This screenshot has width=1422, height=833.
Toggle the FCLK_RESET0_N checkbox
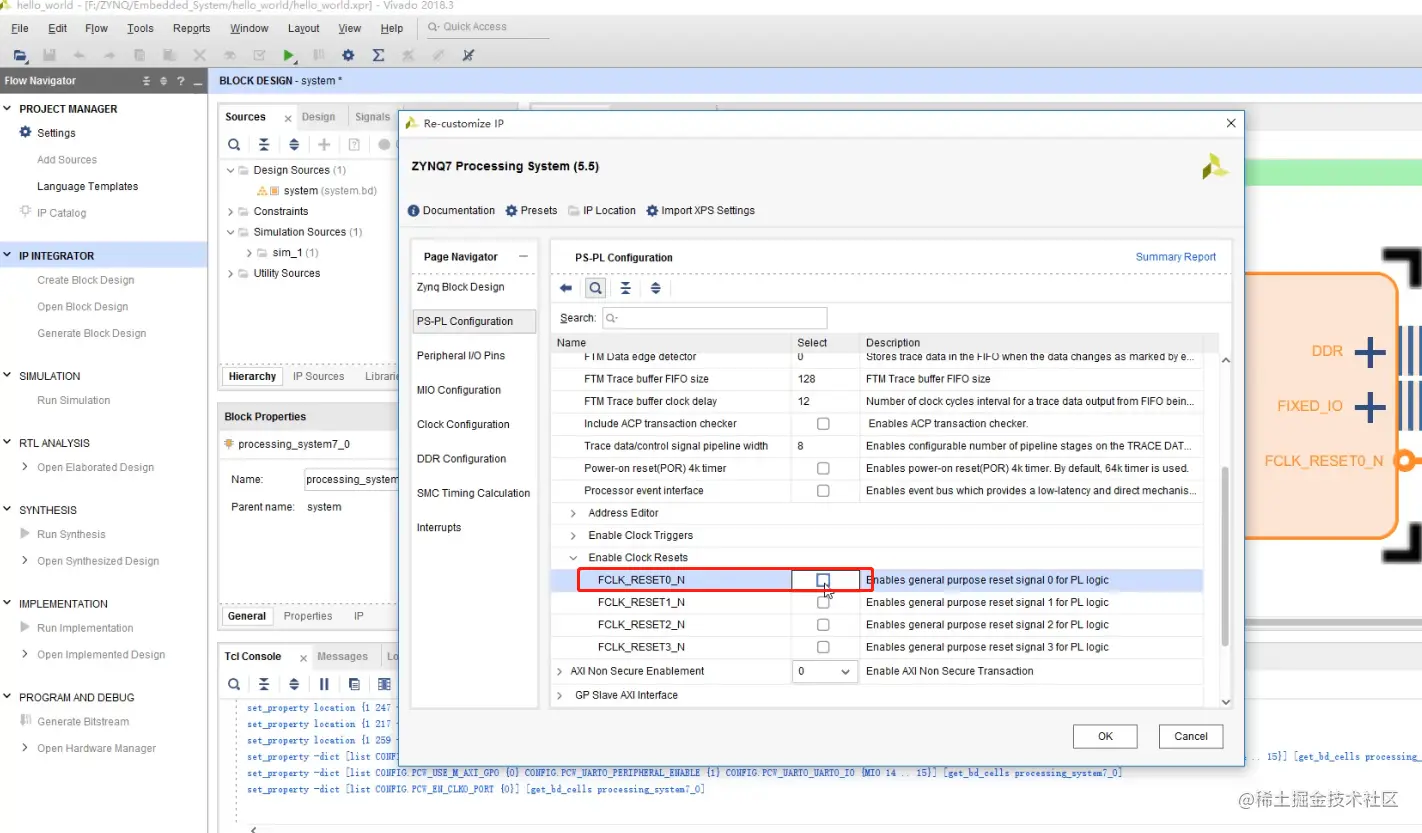(x=823, y=580)
